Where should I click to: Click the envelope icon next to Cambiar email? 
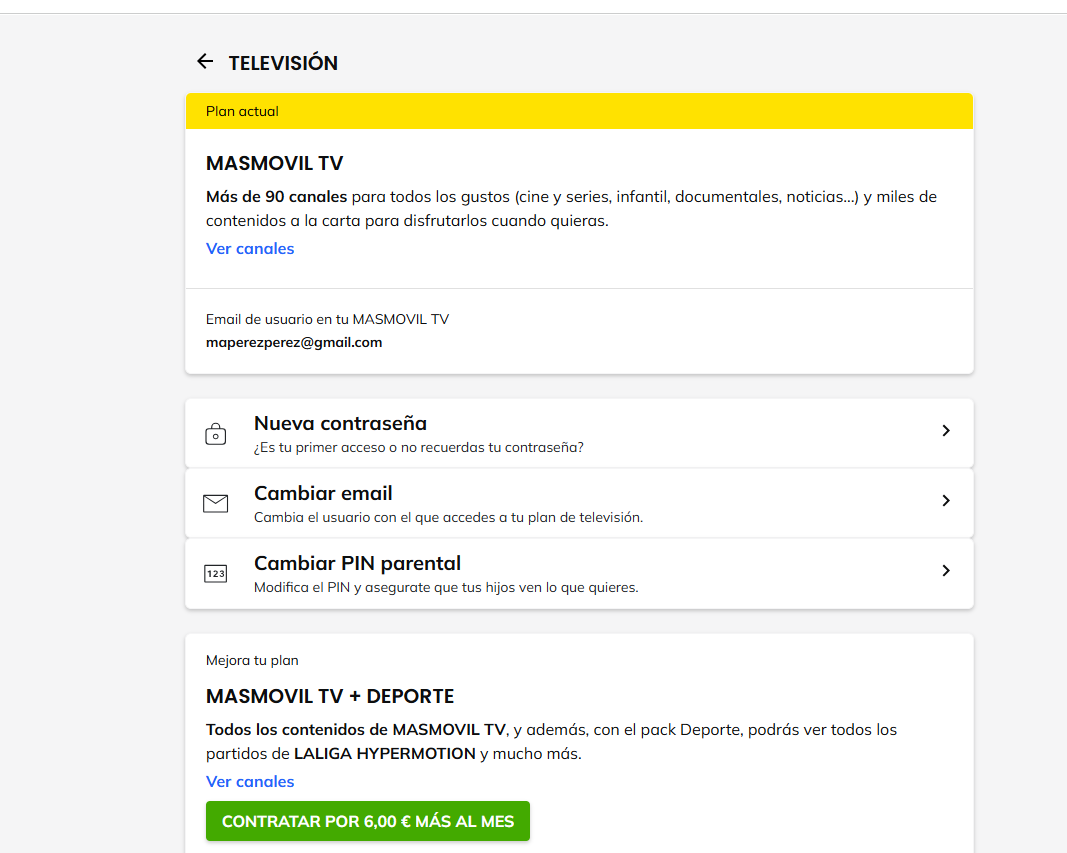click(x=216, y=503)
